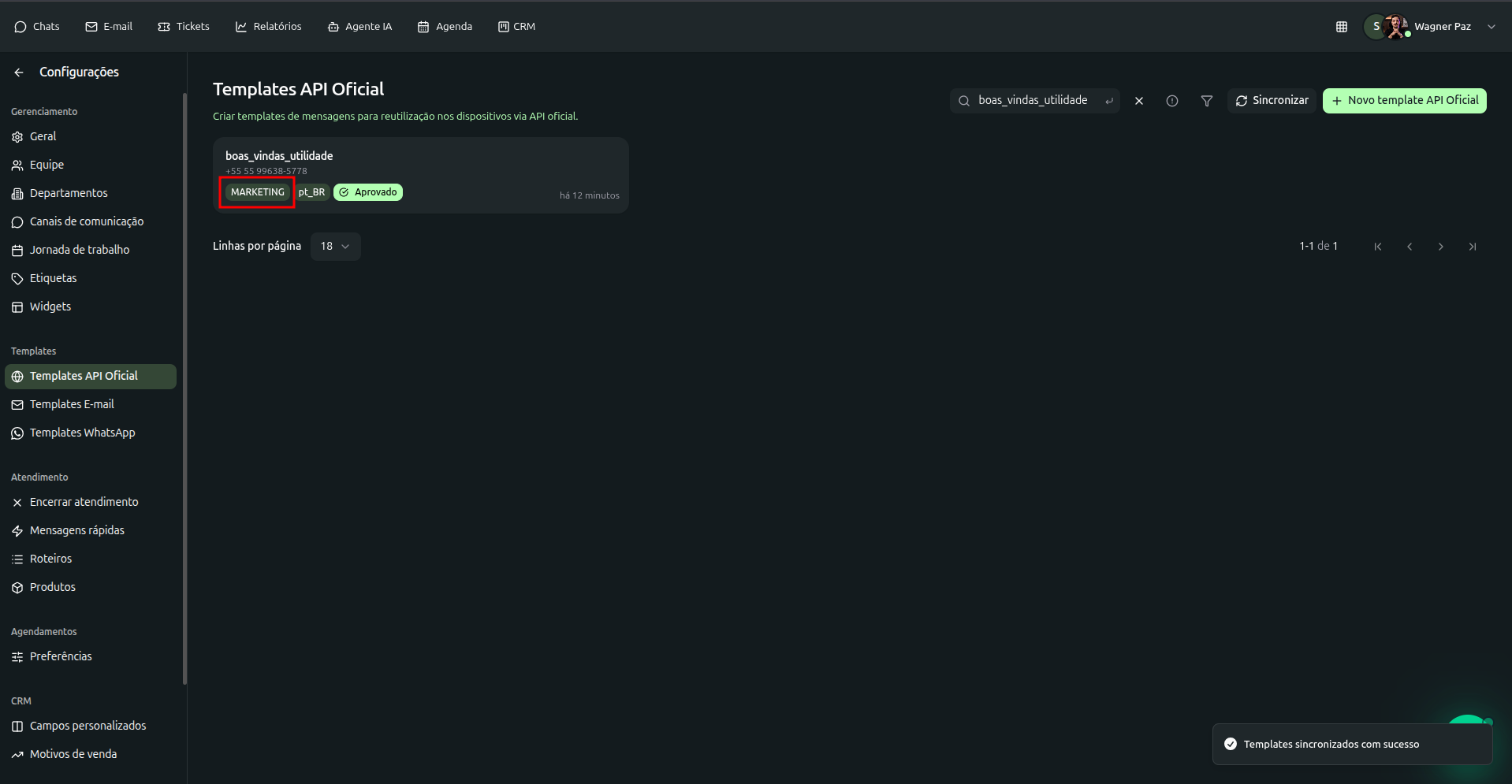Viewport: 1512px width, 784px height.
Task: Expand the Wagner Paz user menu chevron
Action: tap(1491, 27)
